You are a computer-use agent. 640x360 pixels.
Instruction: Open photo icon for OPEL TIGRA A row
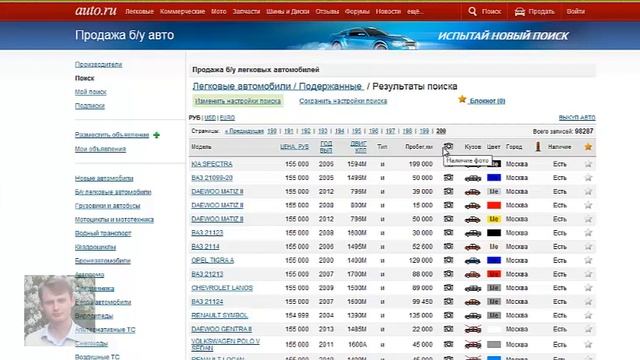[x=448, y=260]
